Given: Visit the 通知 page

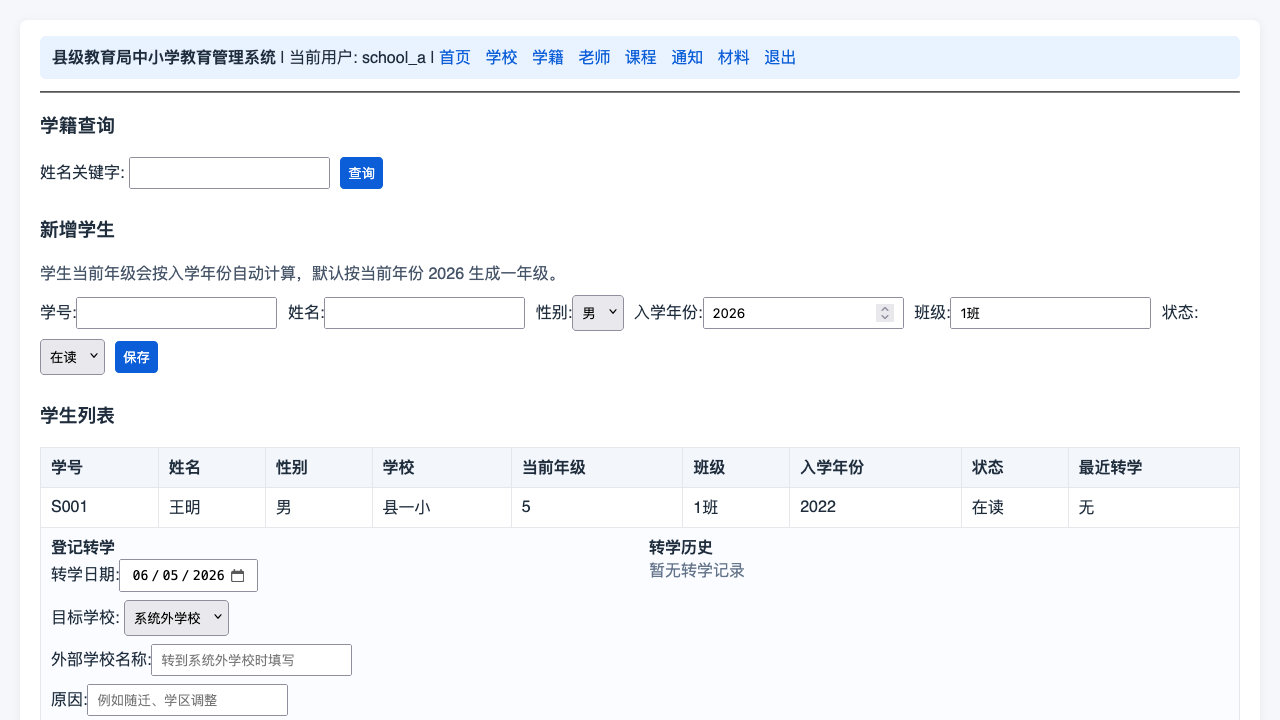Looking at the screenshot, I should point(687,57).
